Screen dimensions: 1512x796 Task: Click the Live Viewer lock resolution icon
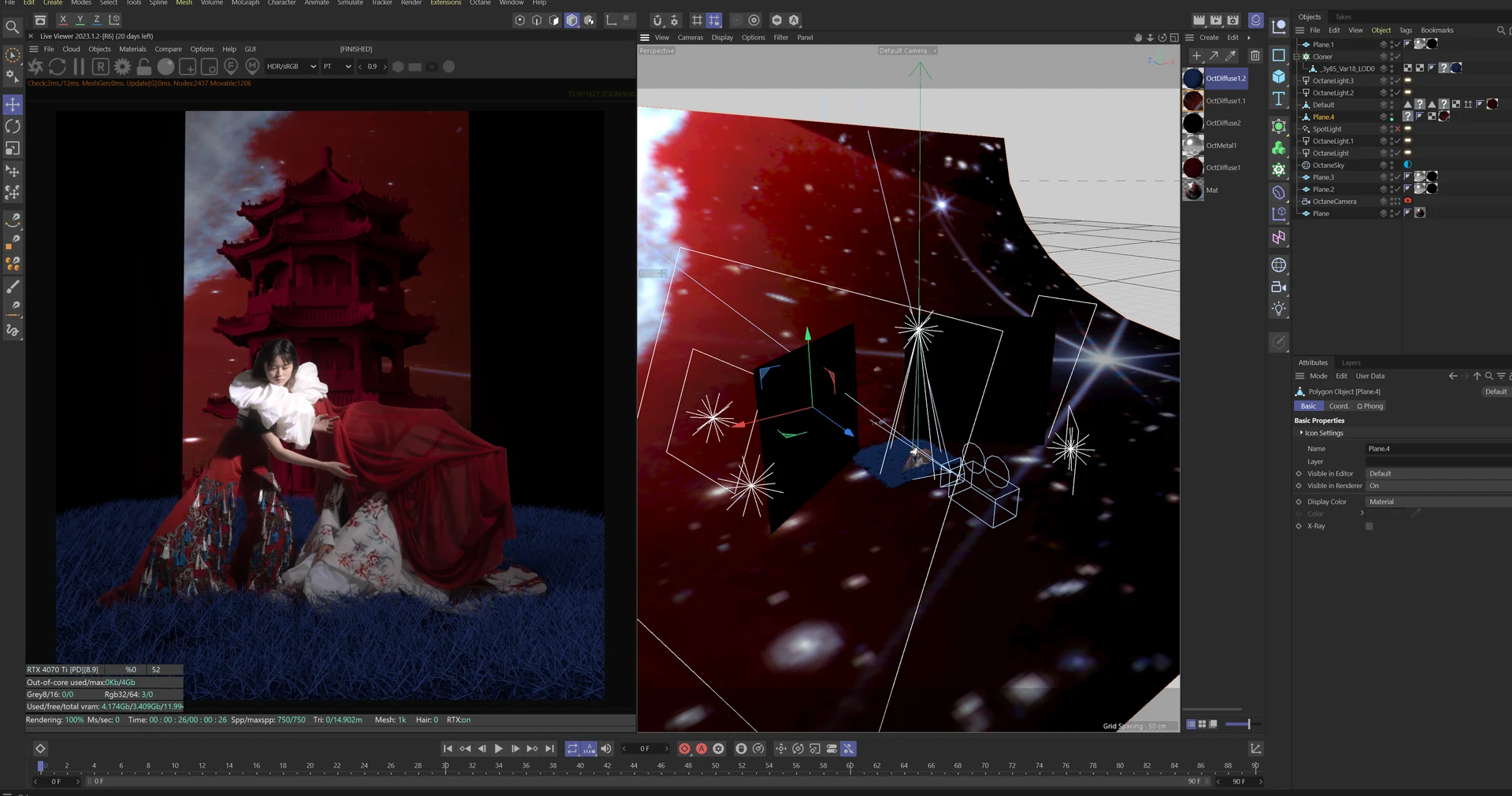[144, 67]
